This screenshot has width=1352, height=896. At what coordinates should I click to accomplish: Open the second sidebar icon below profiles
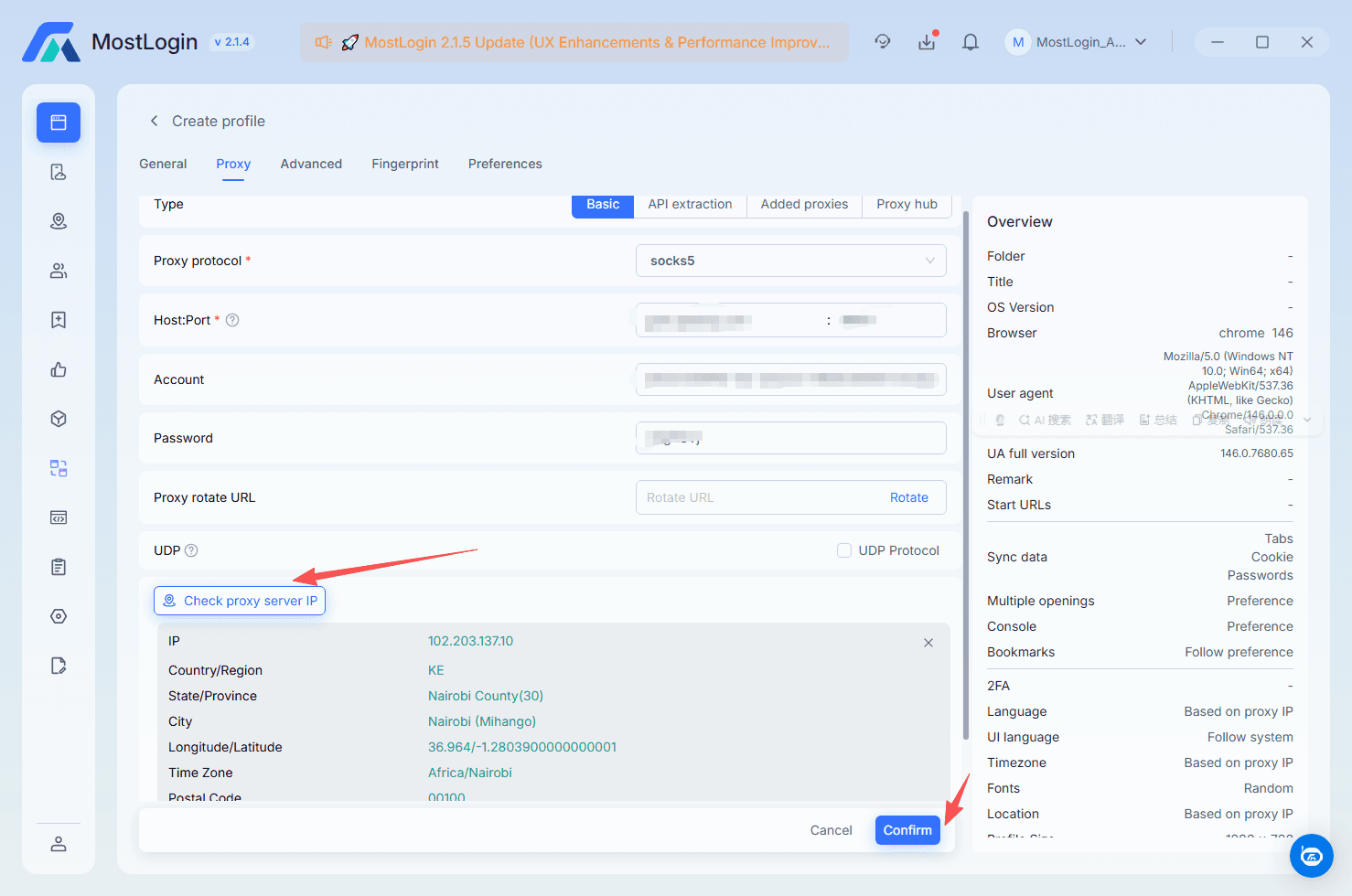tap(59, 172)
